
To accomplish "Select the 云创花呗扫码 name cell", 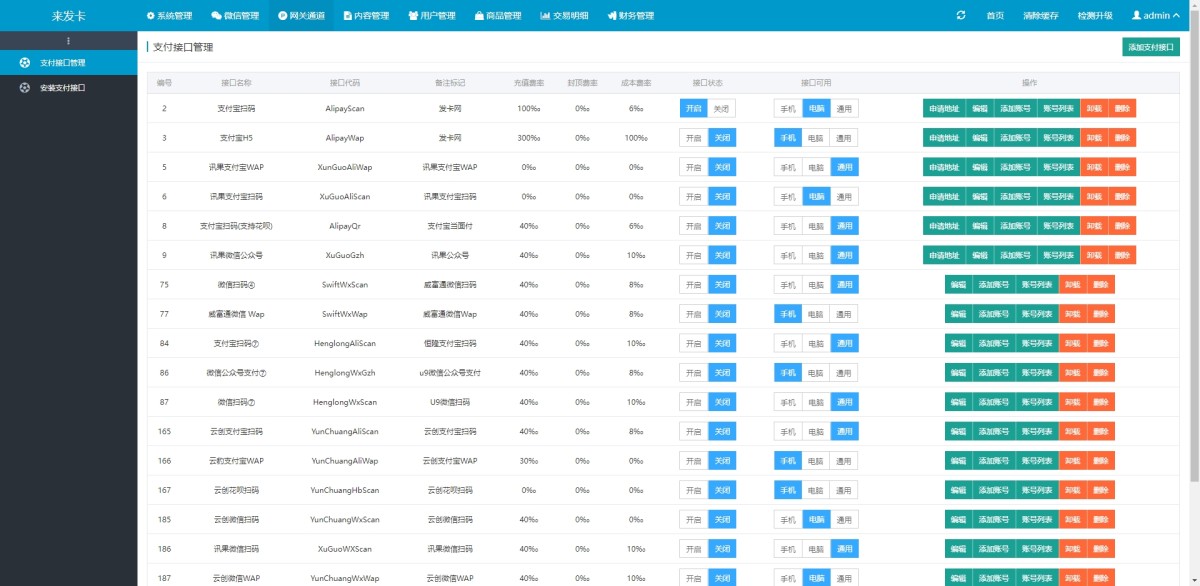I will pos(236,490).
